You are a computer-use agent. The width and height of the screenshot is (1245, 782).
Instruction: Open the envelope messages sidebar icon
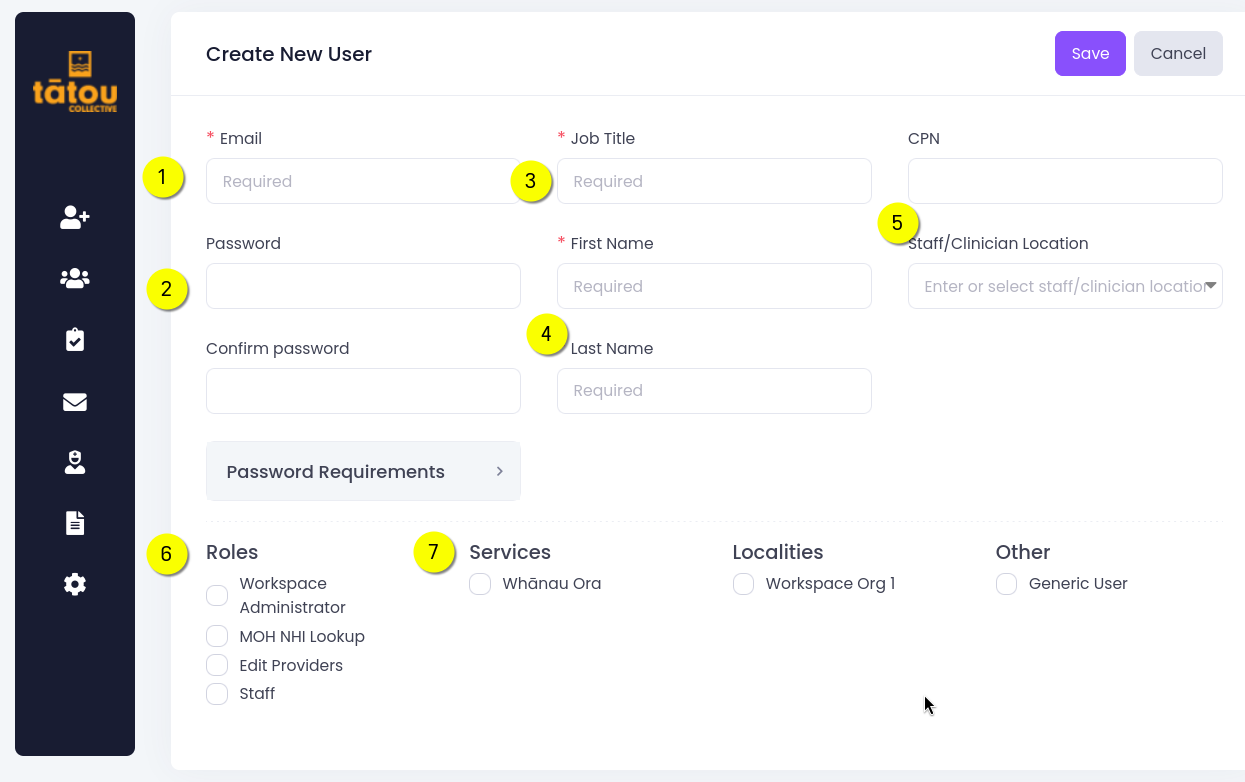[x=75, y=401]
